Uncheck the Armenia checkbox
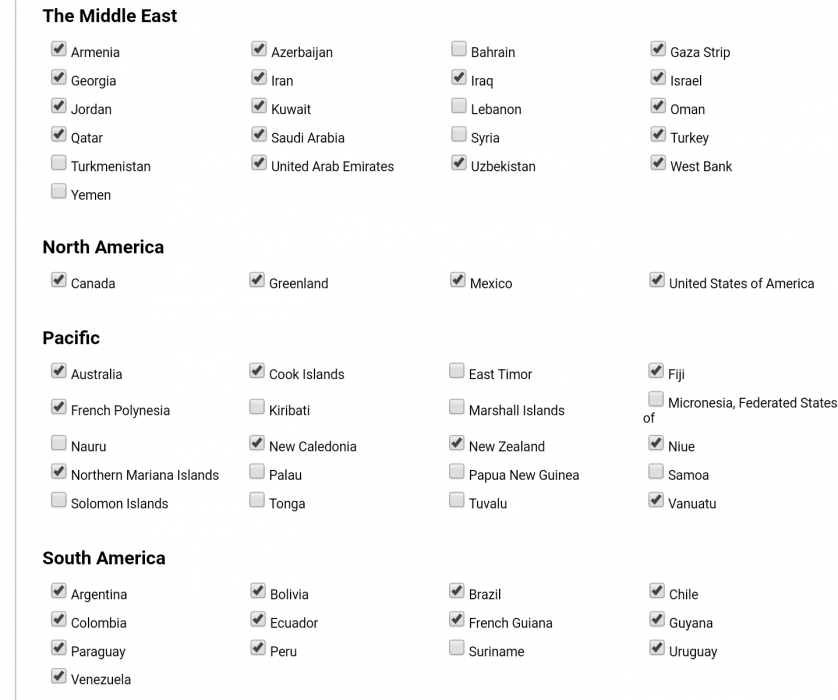Screen dimensions: 838x700 click(58, 49)
